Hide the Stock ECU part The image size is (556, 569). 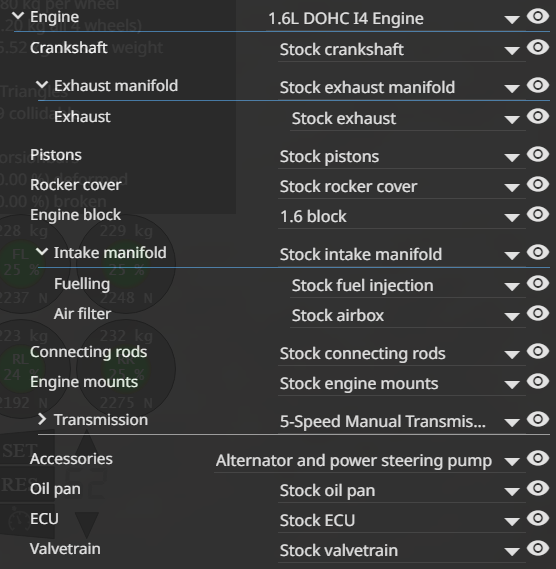coord(537,519)
